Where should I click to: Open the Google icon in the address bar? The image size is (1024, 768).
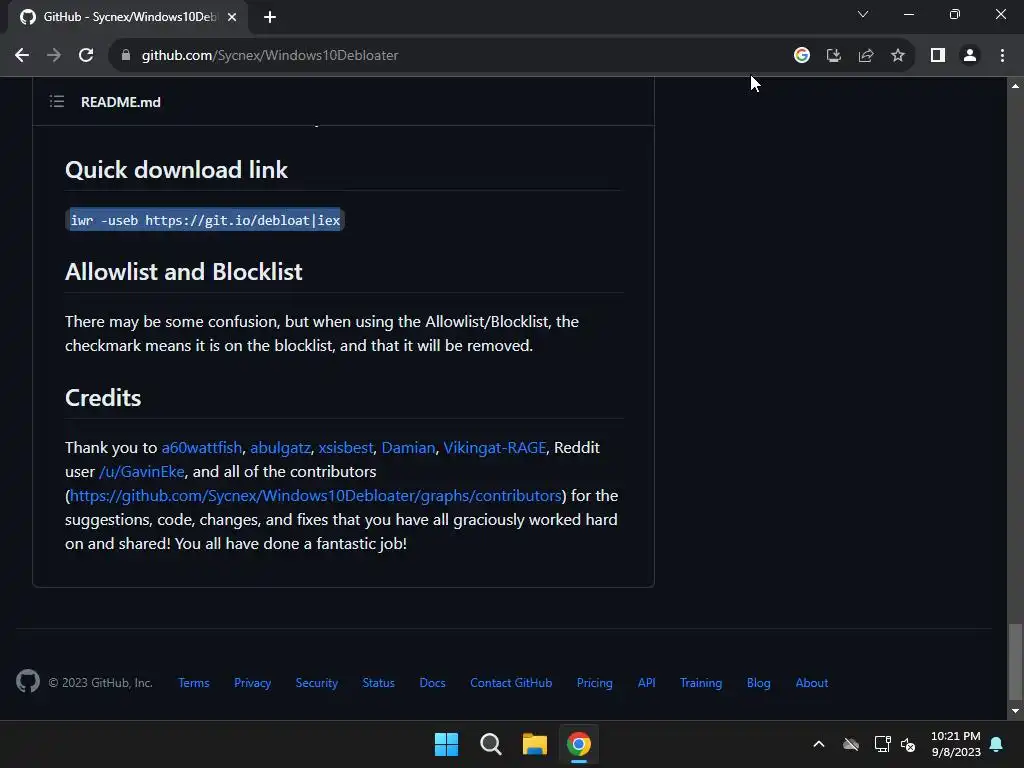pos(802,56)
